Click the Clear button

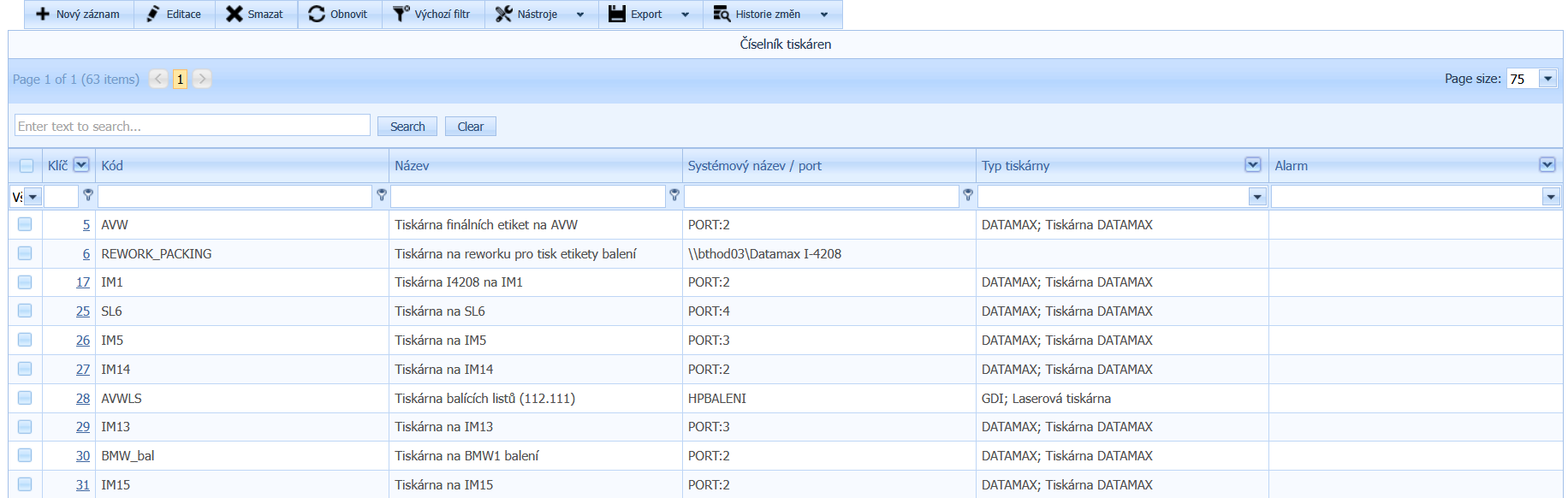[x=470, y=127]
